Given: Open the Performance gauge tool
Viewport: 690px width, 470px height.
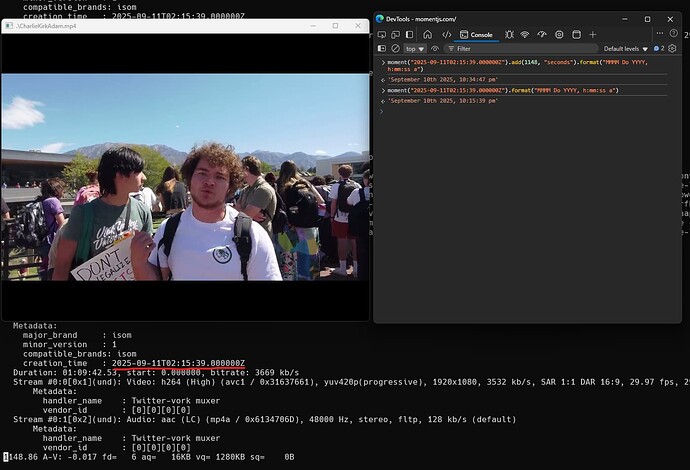Looking at the screenshot, I should 542,34.
